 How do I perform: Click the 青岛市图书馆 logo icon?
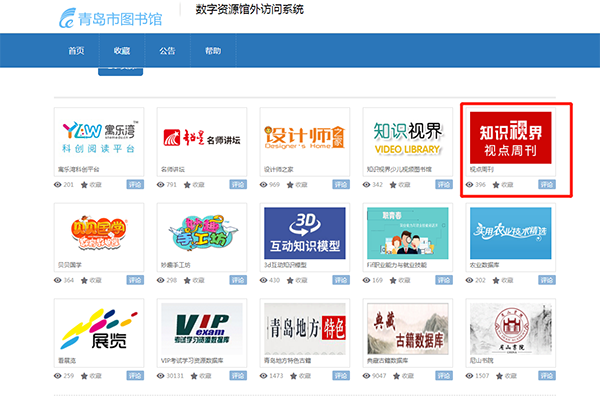67,18
